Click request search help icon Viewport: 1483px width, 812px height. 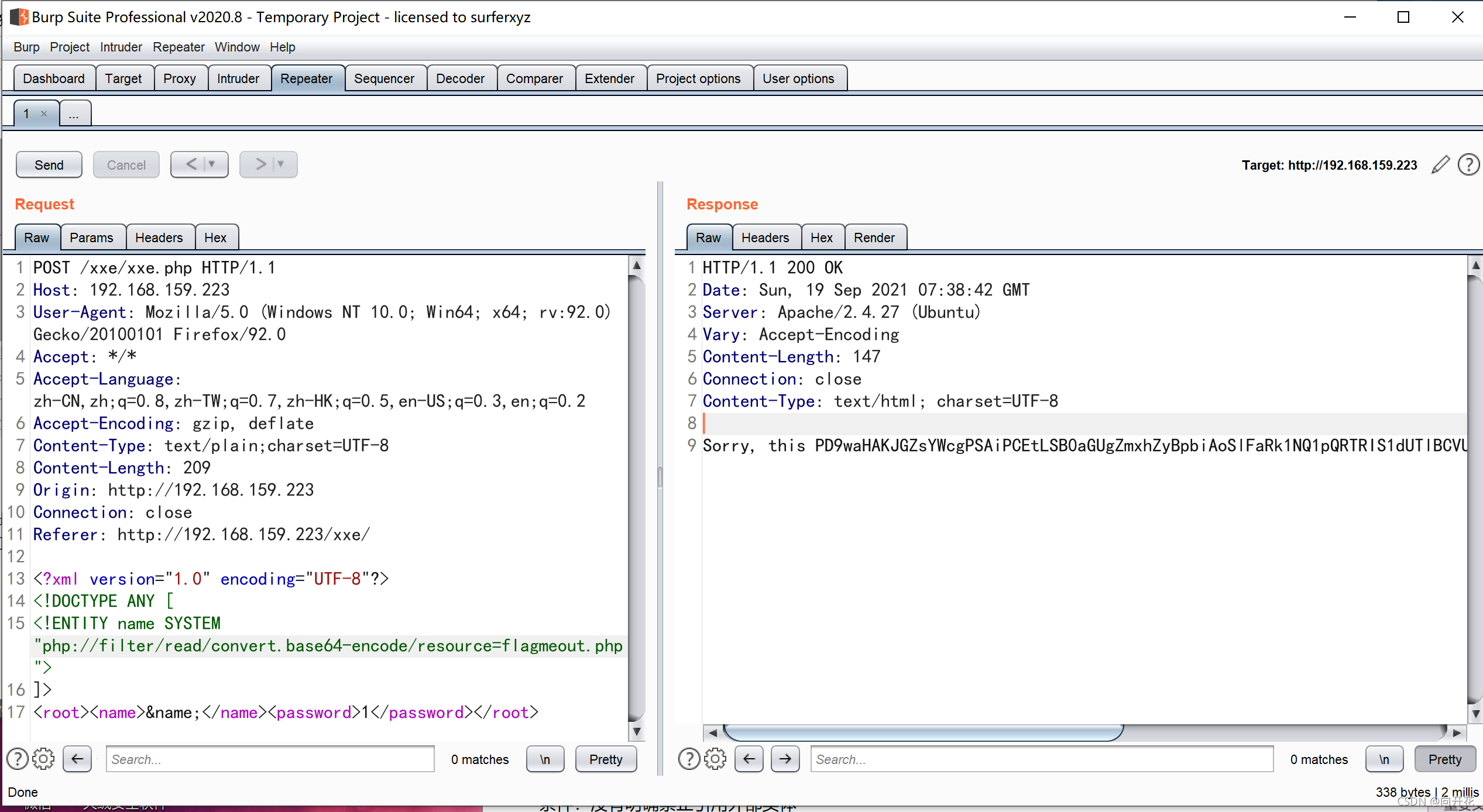(x=17, y=759)
